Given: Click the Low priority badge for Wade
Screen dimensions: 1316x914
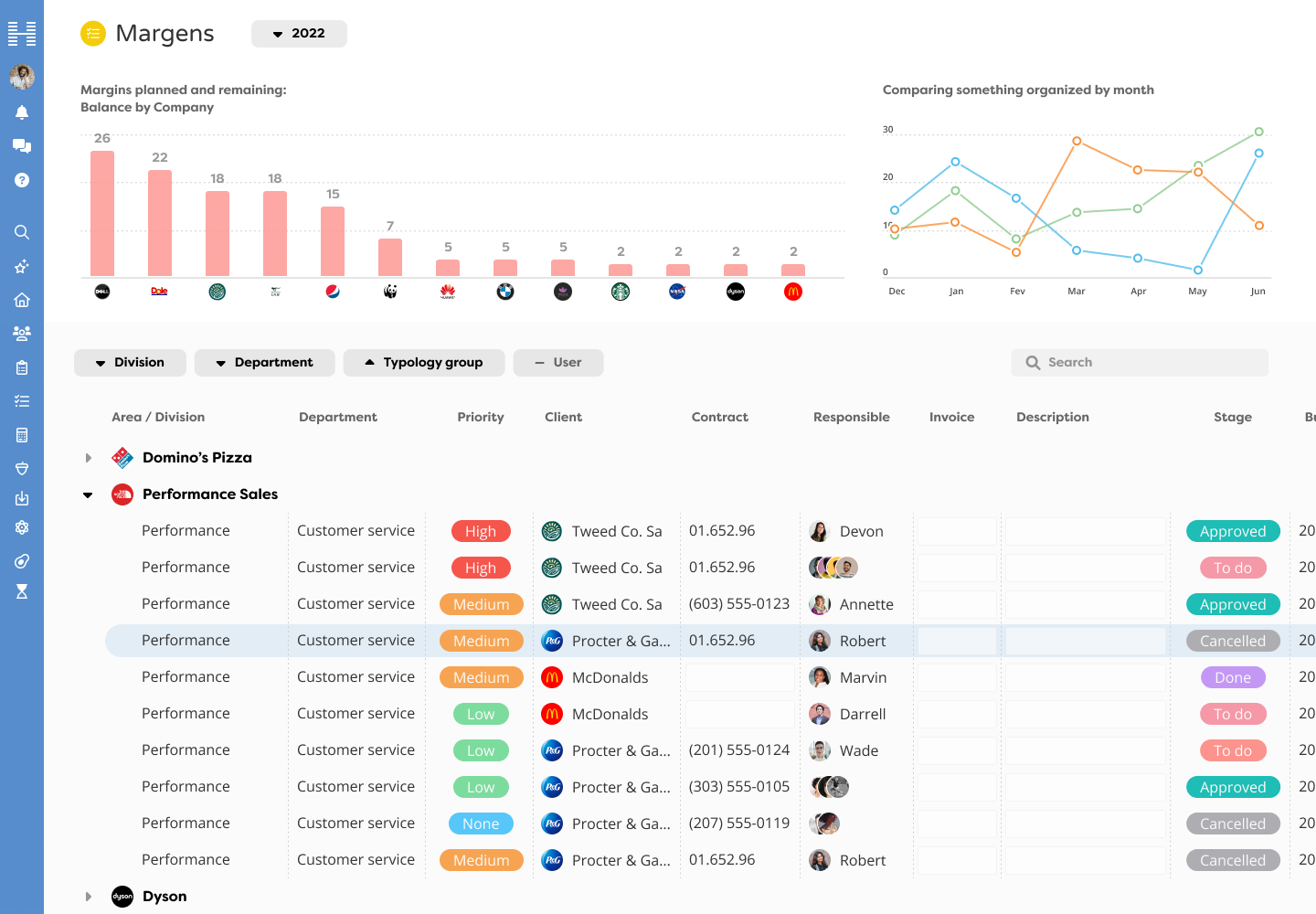Looking at the screenshot, I should point(481,750).
